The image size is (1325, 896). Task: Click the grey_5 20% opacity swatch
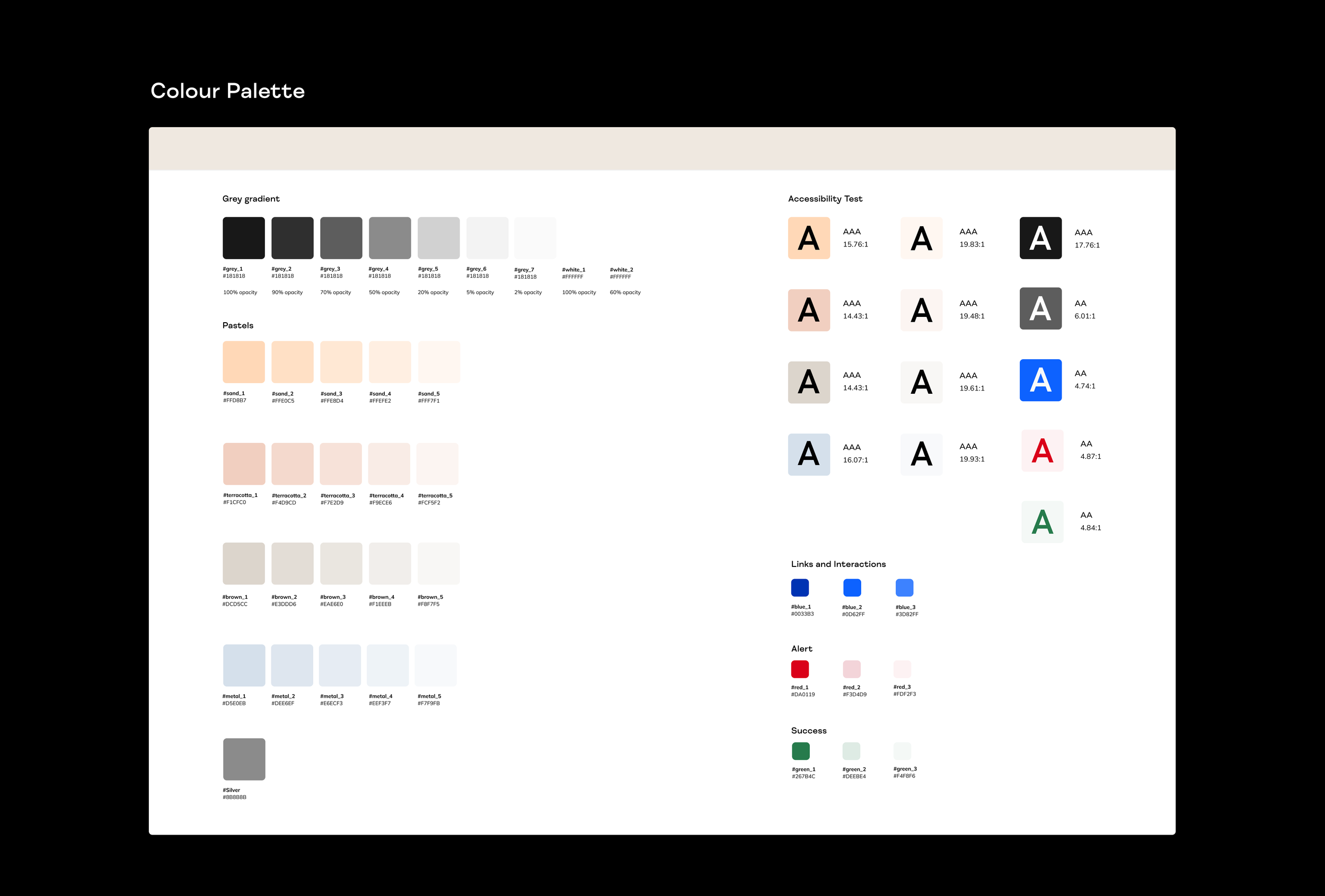coord(438,238)
